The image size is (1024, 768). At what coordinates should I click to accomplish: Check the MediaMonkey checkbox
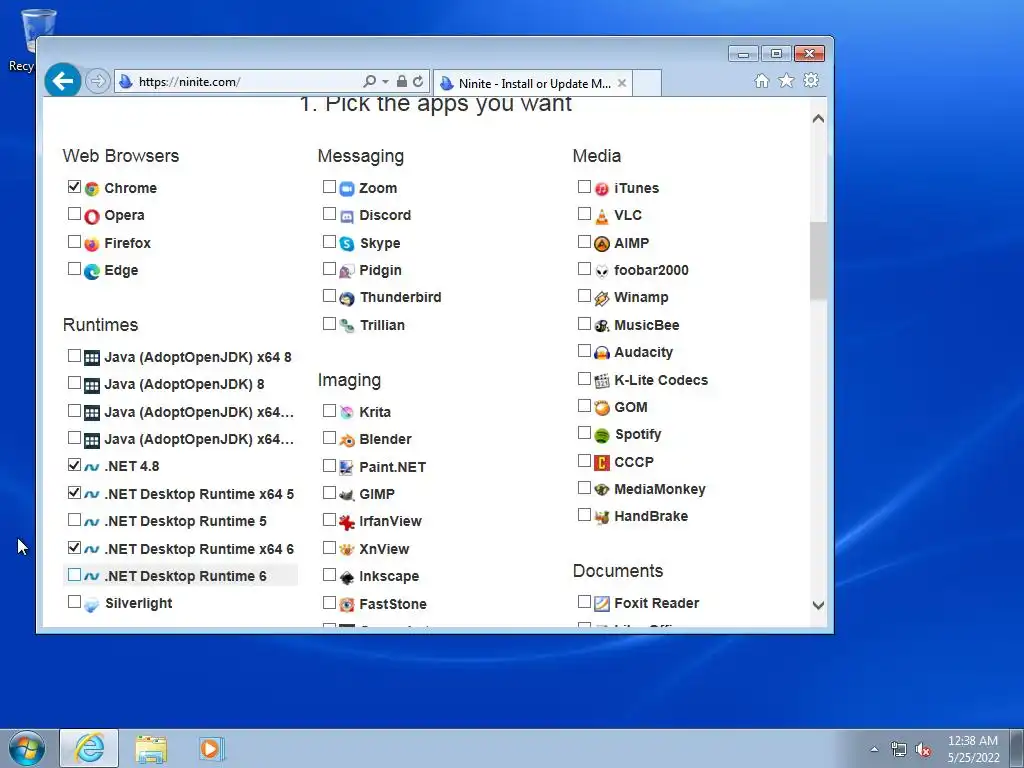click(584, 488)
